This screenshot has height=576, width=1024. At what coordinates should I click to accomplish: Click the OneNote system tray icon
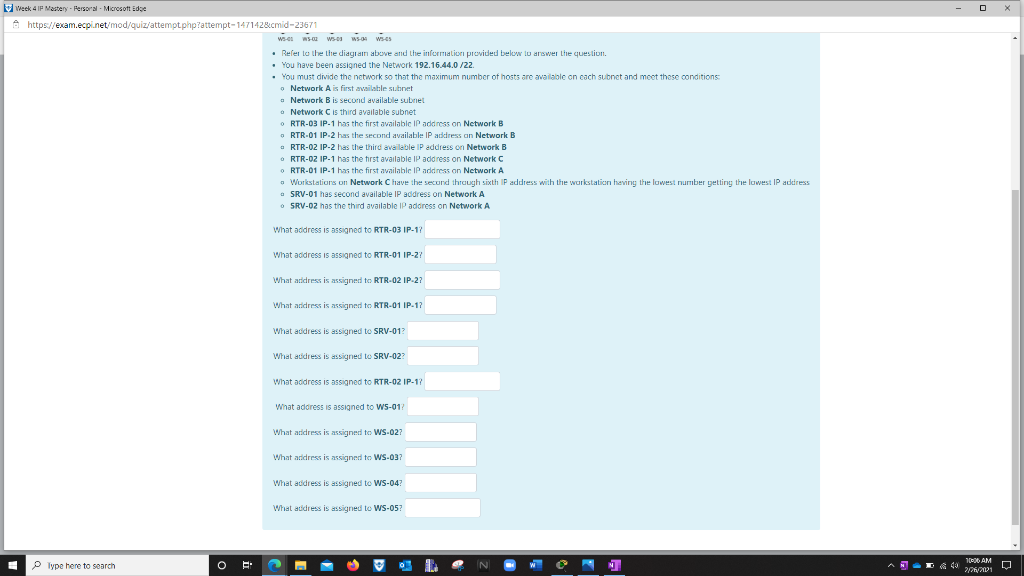(904, 566)
